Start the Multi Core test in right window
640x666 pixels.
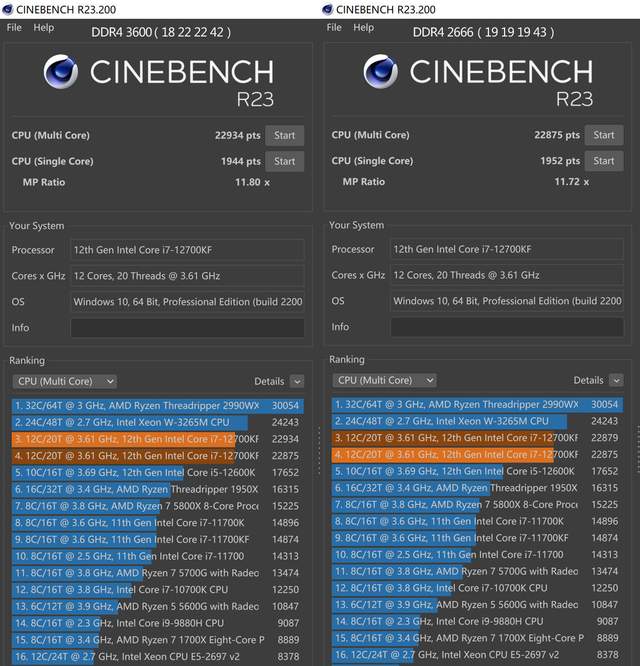604,135
